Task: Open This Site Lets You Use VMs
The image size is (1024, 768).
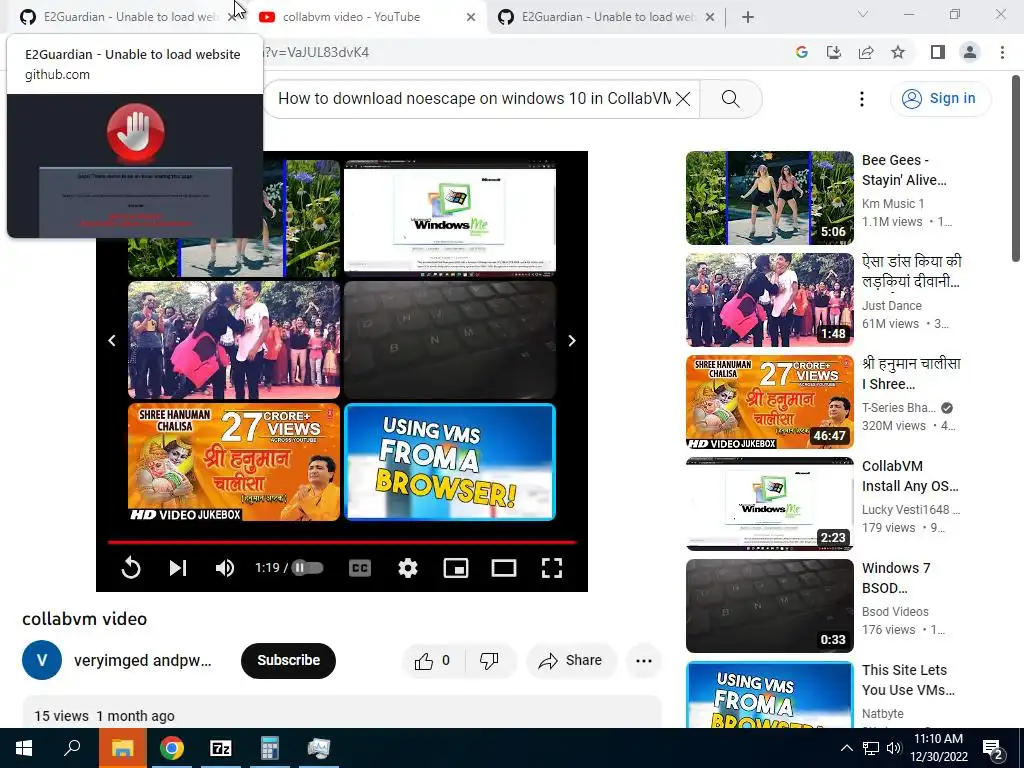Action: (x=908, y=680)
